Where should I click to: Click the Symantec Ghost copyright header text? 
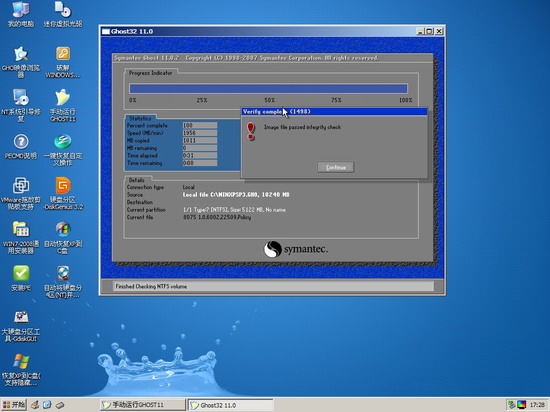(x=247, y=58)
